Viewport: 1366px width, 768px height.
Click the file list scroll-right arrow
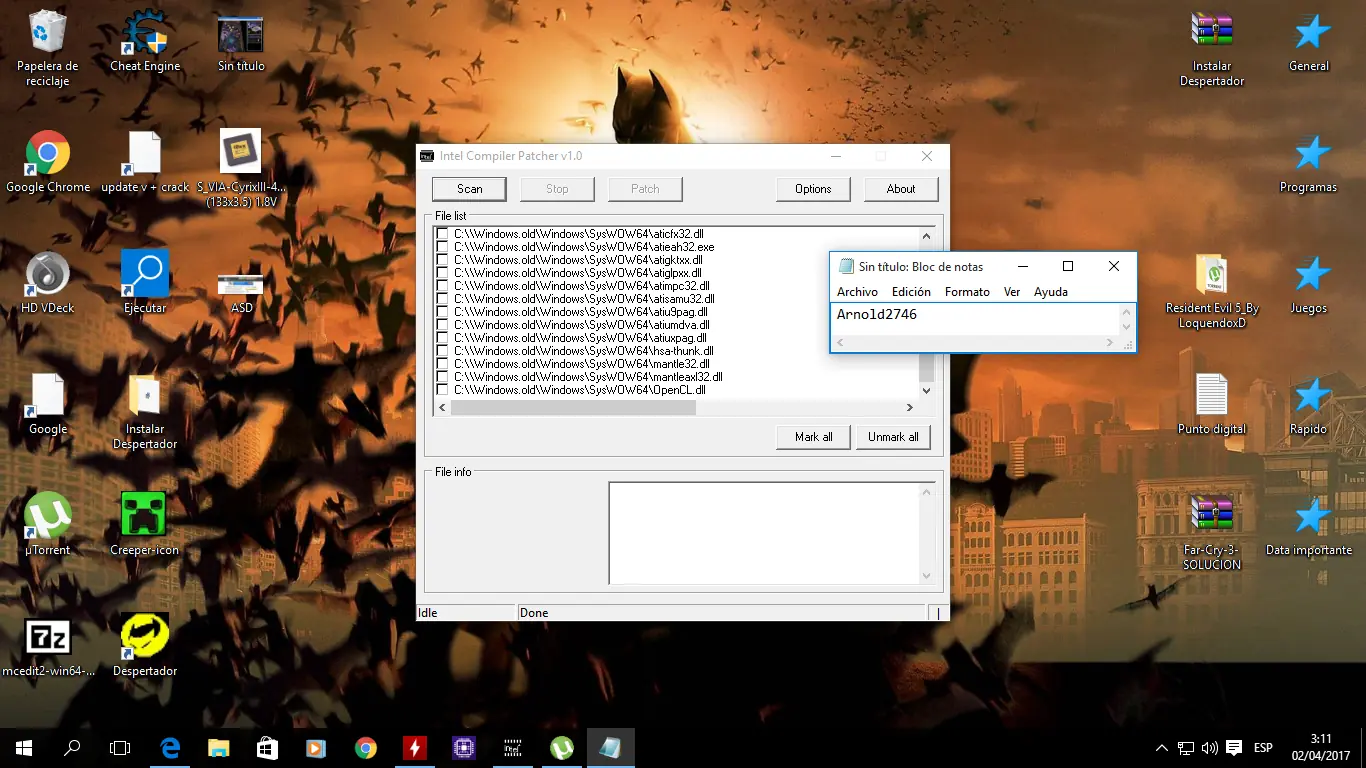tap(910, 407)
